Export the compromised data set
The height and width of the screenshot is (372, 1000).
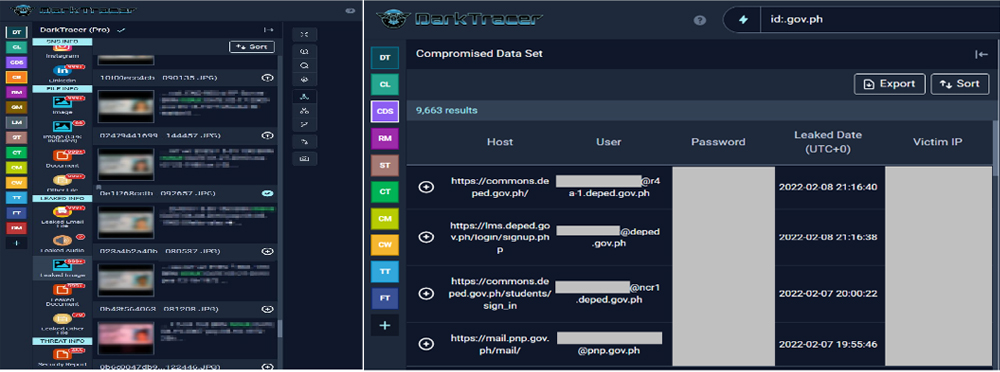pos(890,84)
